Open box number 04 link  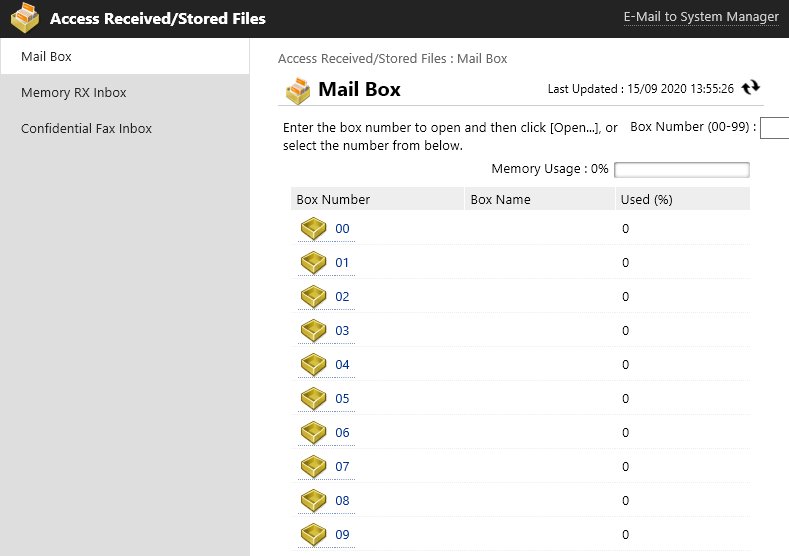[342, 365]
